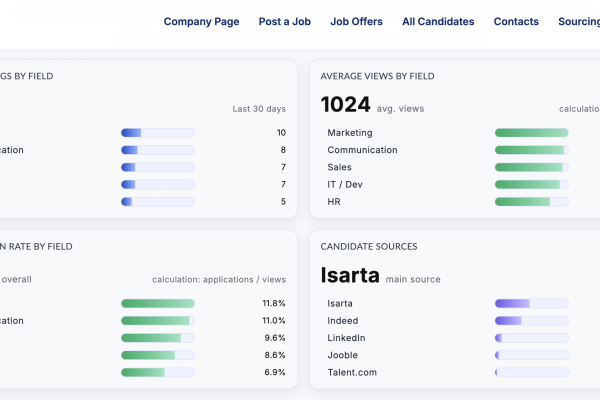Select the Sourcing menu item
The width and height of the screenshot is (600, 400).
click(x=578, y=21)
